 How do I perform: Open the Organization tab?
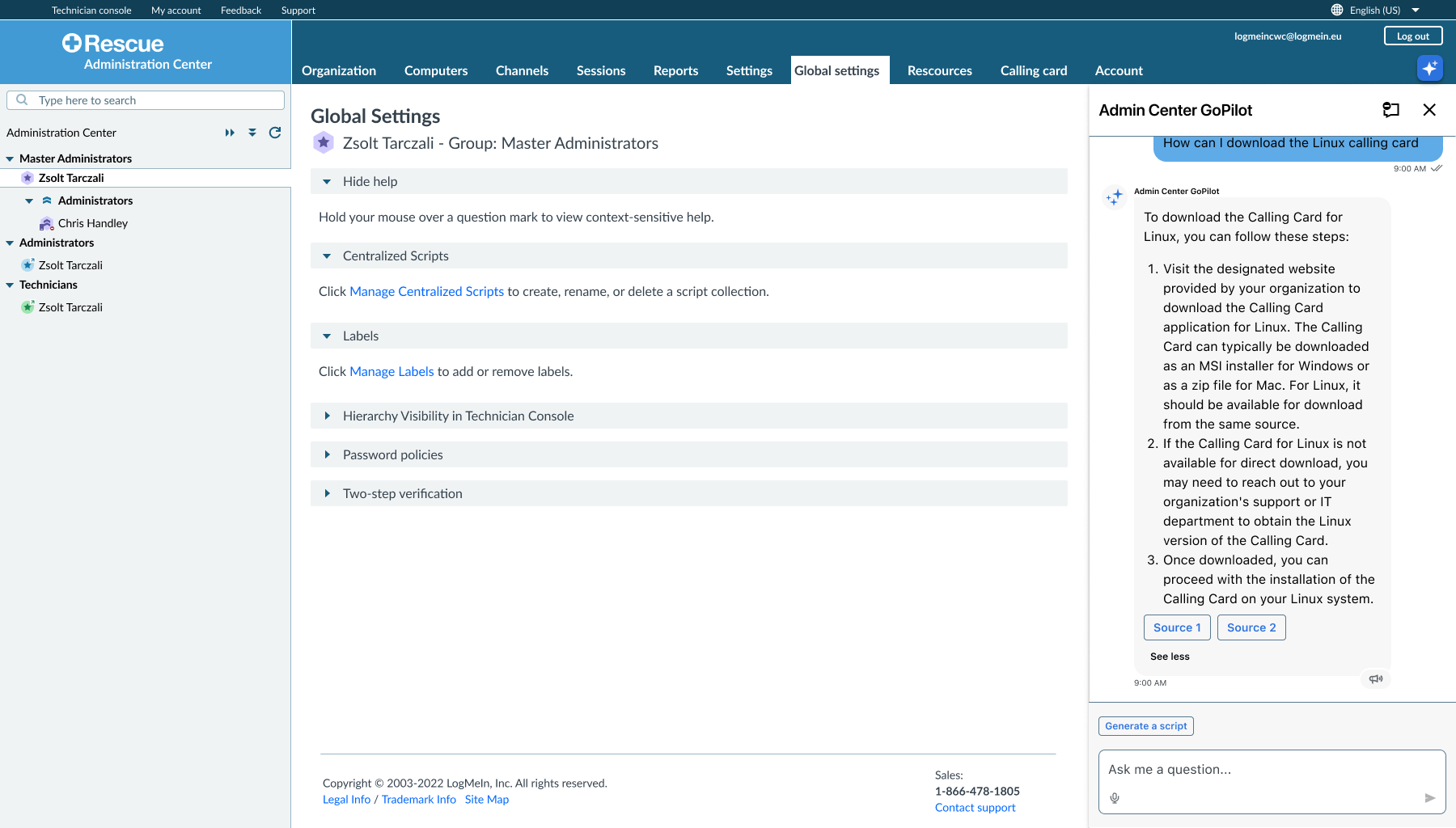click(x=339, y=70)
